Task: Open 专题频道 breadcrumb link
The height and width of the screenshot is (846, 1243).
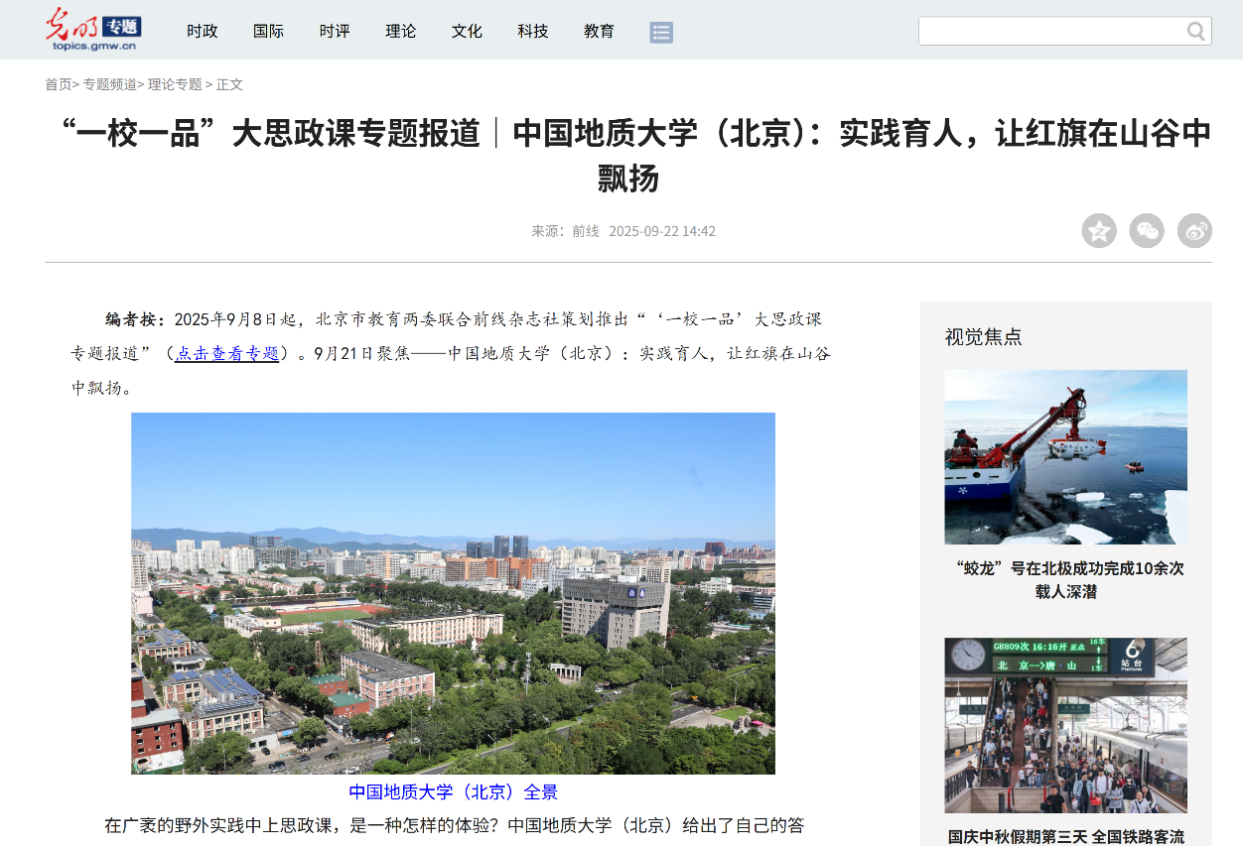Action: (x=109, y=85)
